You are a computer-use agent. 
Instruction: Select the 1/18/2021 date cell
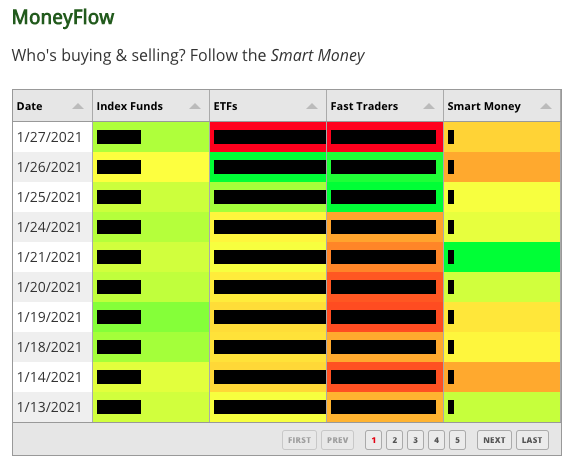pyautogui.click(x=52, y=347)
